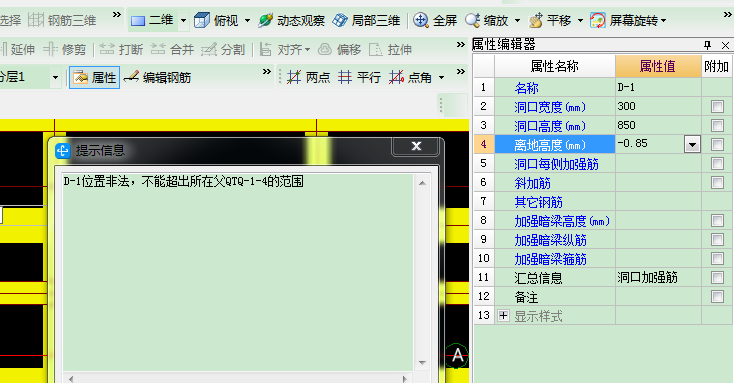Select the 钢筋三维 rebar 3D tool
734x383 pixels.
click(62, 20)
